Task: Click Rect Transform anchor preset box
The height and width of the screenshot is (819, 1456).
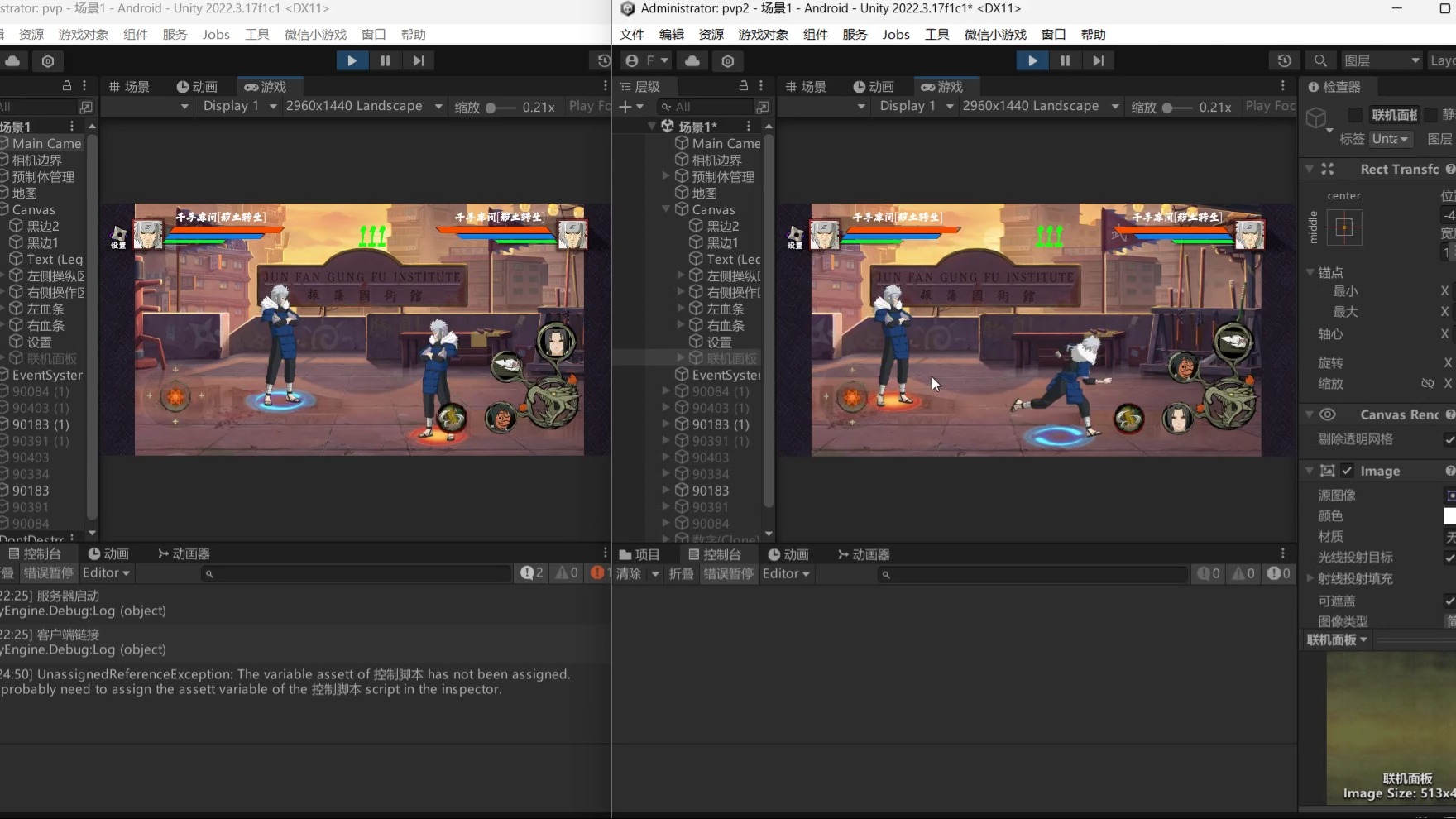Action: point(1344,227)
